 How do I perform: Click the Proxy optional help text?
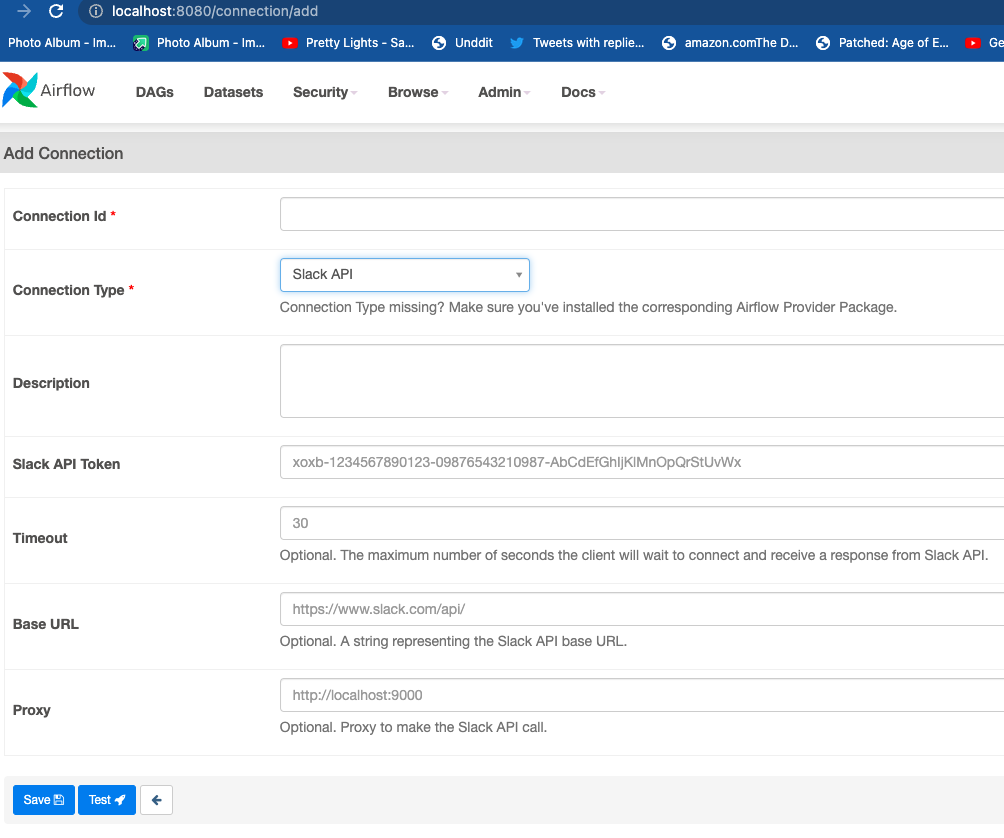point(413,727)
